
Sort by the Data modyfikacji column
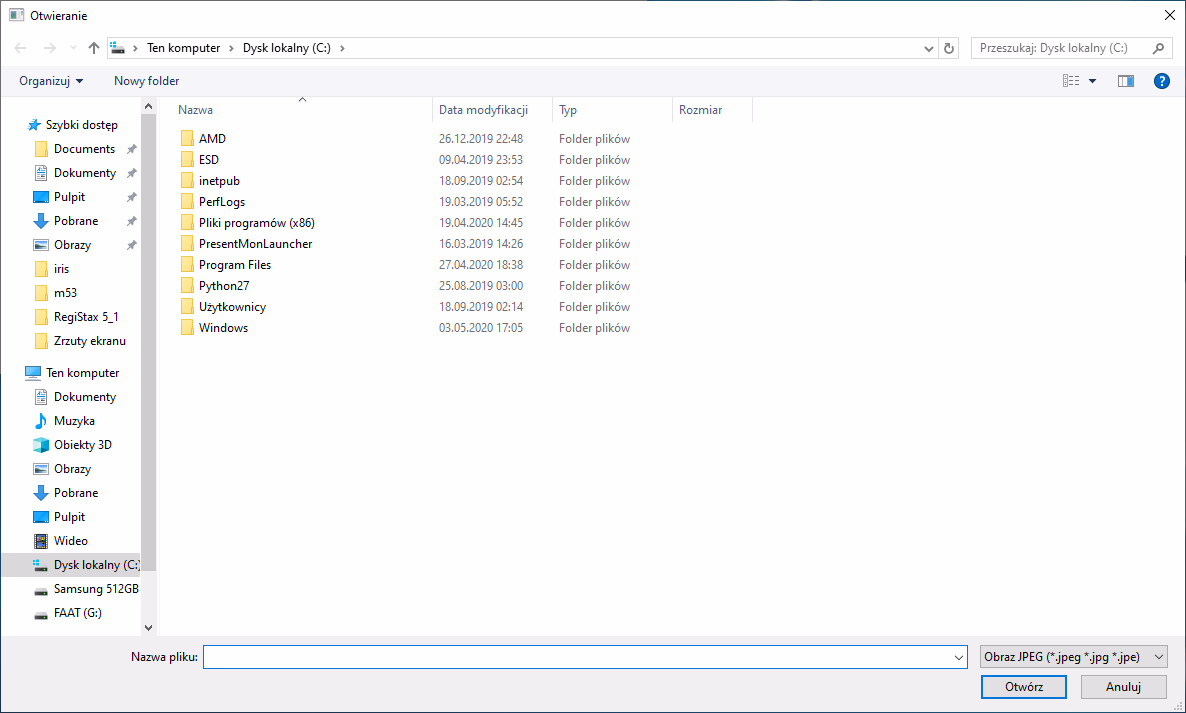[x=482, y=110]
